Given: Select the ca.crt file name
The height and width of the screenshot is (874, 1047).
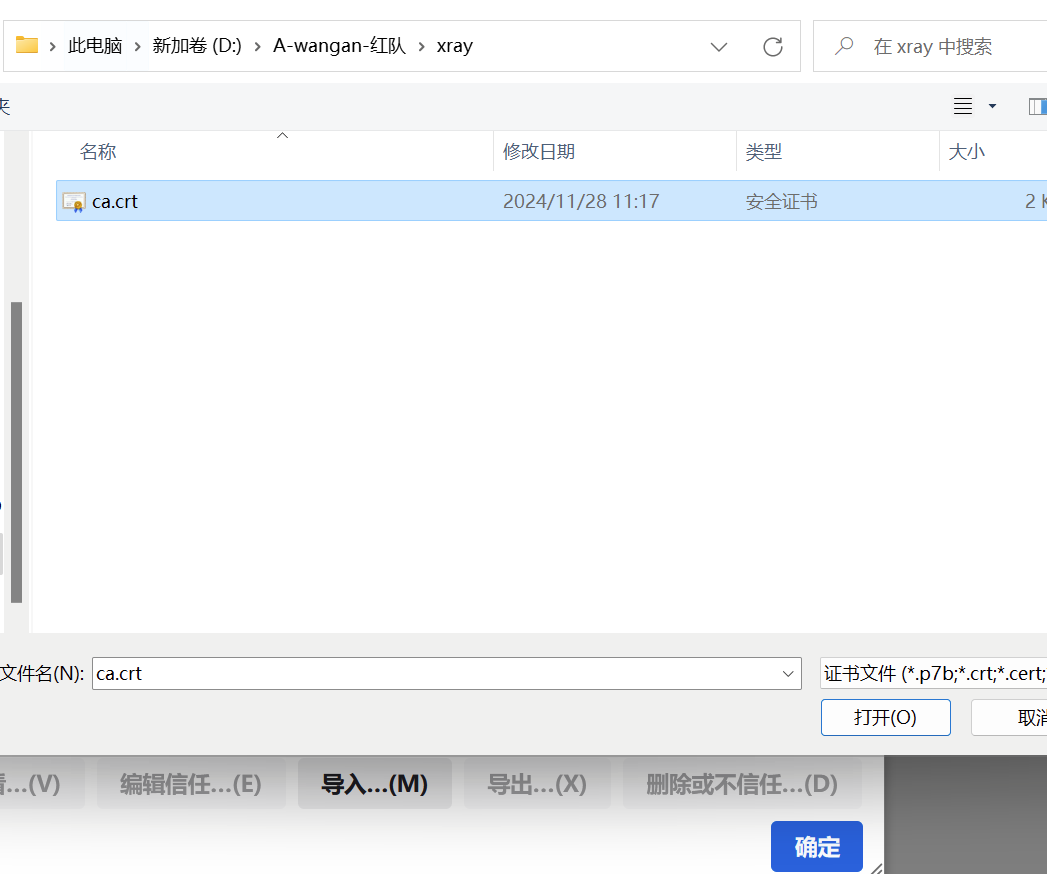Looking at the screenshot, I should point(115,202).
